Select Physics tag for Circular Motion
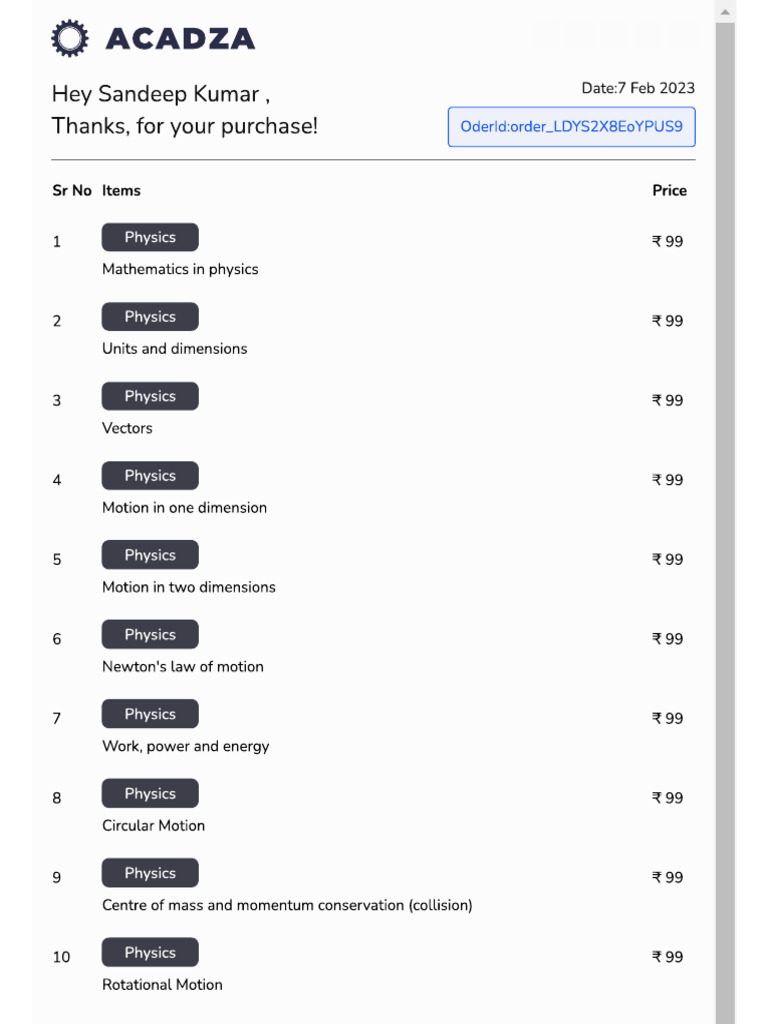This screenshot has height=1024, width=768. click(150, 794)
